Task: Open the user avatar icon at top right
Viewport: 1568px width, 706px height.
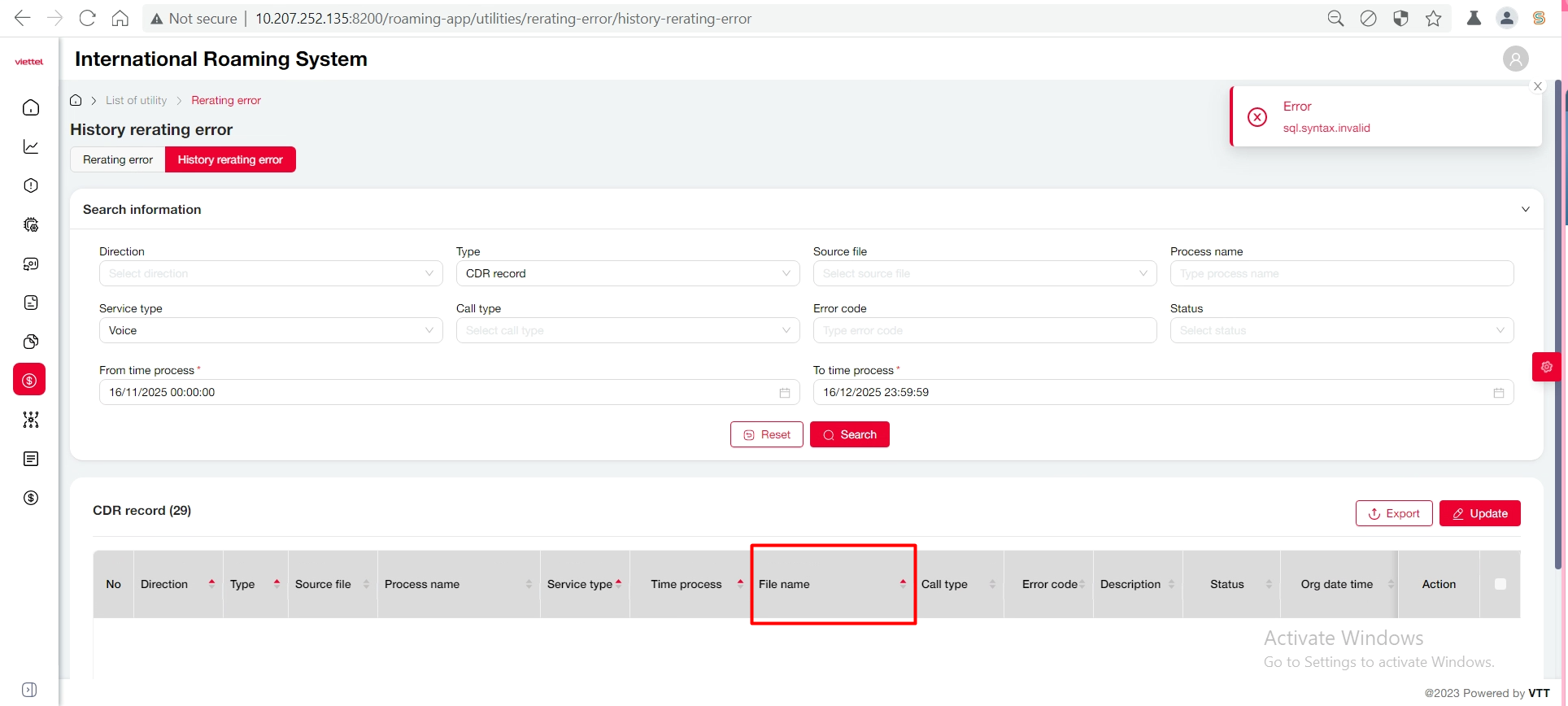Action: pos(1515,59)
